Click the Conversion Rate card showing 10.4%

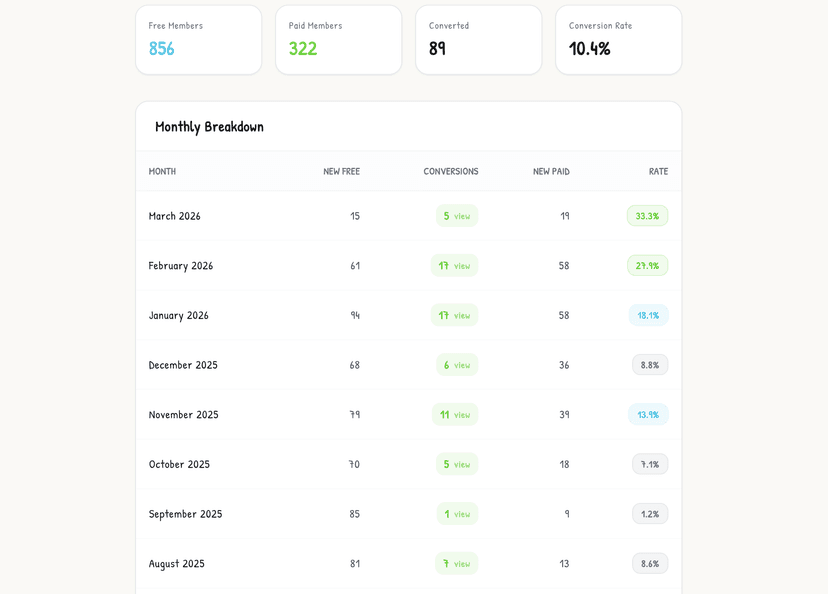click(618, 40)
